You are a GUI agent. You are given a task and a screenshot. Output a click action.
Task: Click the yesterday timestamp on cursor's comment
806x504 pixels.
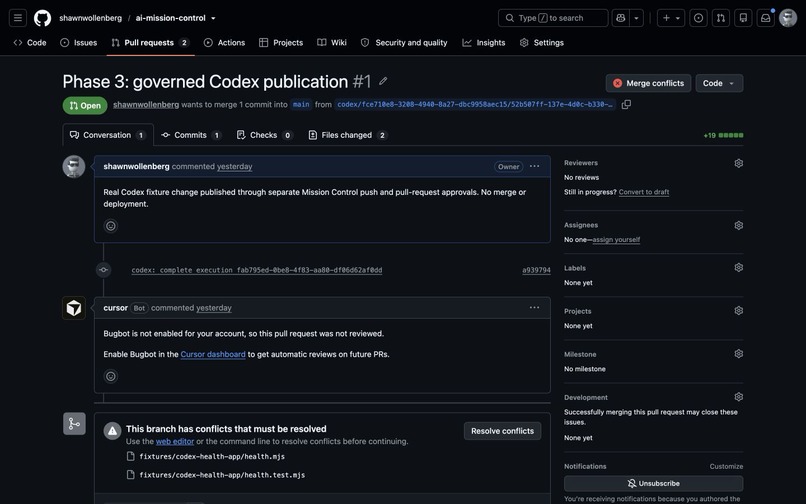pos(214,308)
